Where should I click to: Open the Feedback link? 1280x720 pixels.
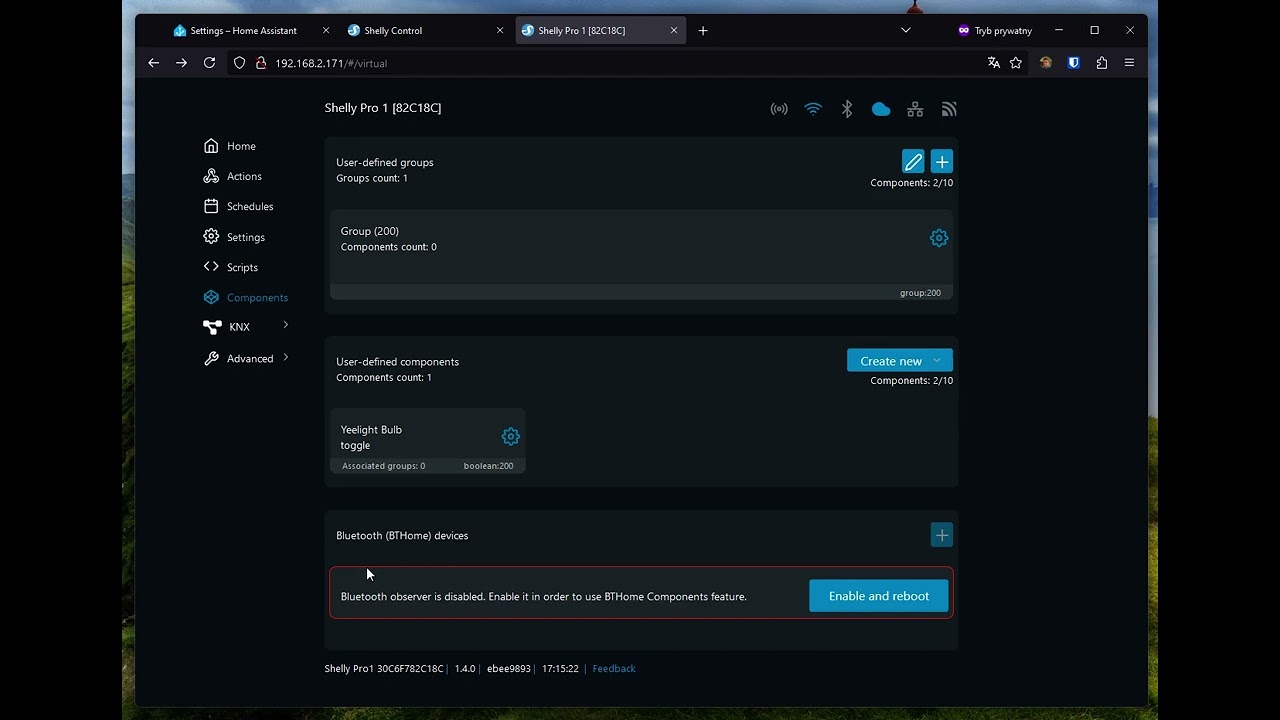614,668
